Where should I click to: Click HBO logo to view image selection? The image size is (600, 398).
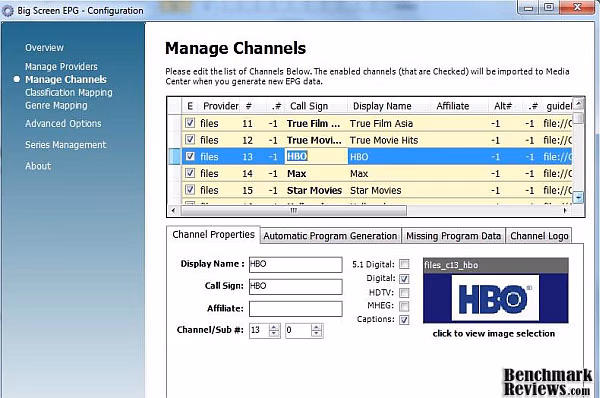click(496, 298)
